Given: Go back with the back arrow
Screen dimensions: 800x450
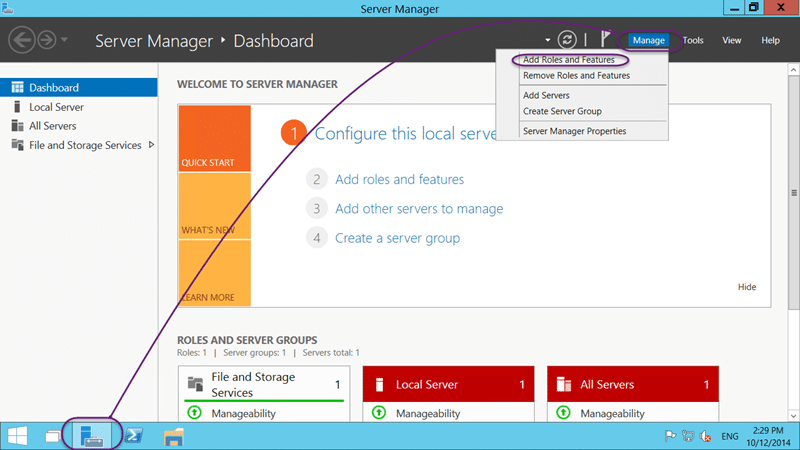Looking at the screenshot, I should click(x=22, y=40).
